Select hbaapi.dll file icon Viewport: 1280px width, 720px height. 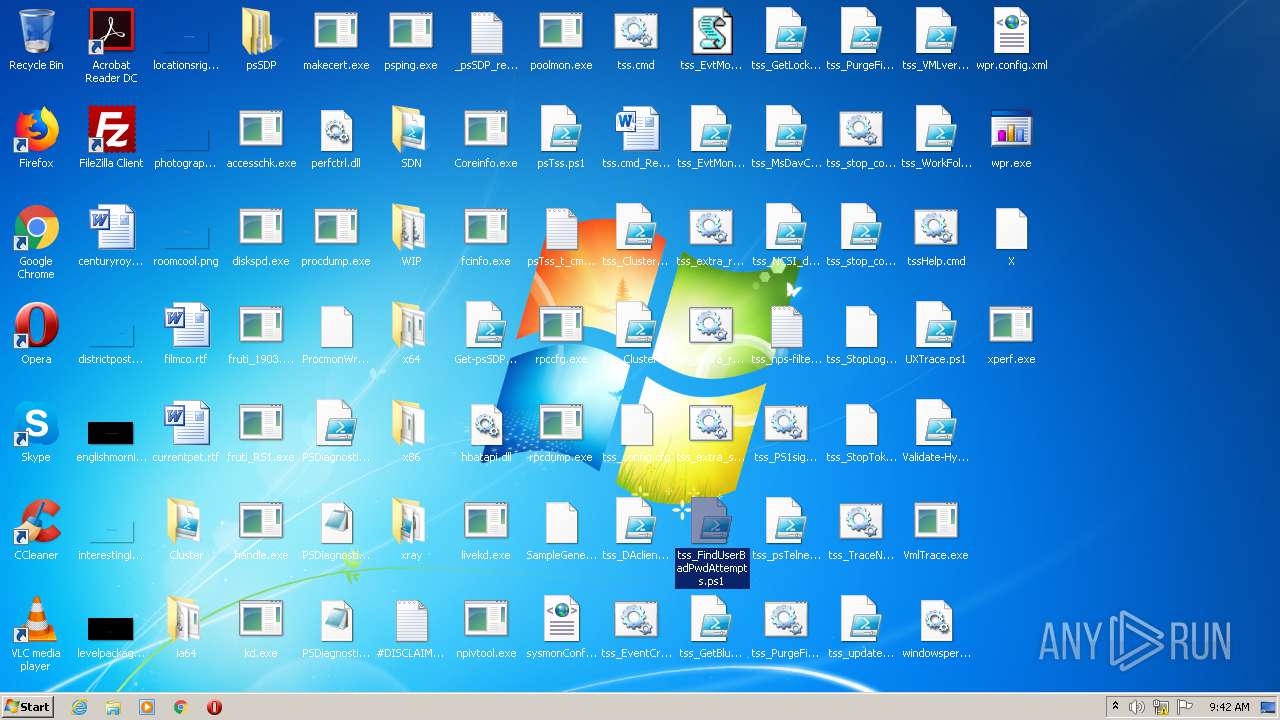(x=486, y=432)
